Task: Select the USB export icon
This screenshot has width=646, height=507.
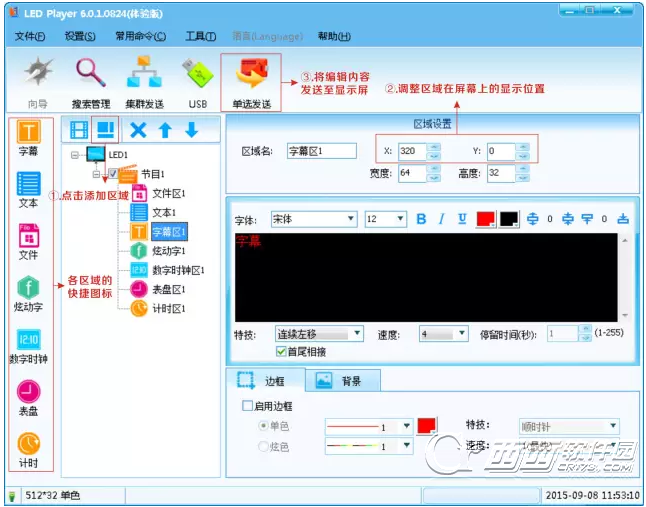Action: 198,72
